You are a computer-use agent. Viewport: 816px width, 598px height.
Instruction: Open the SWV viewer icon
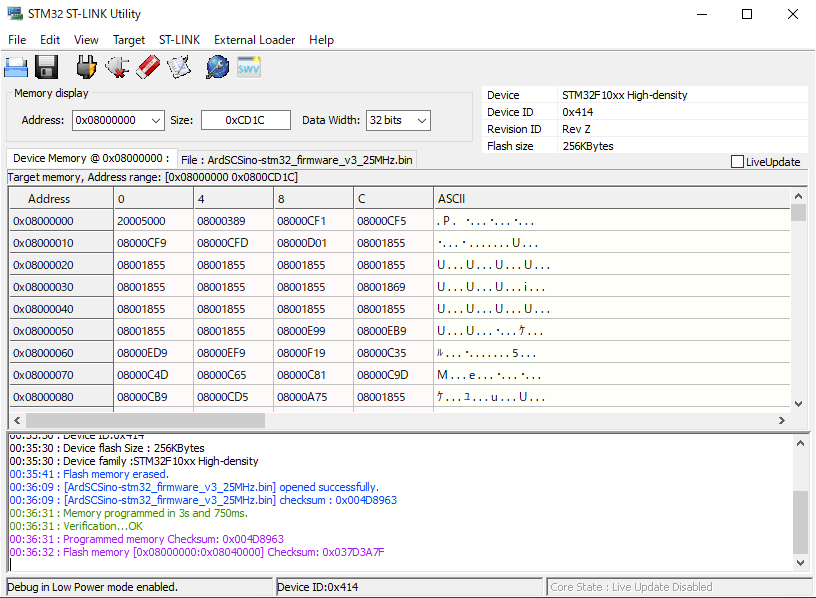(248, 68)
